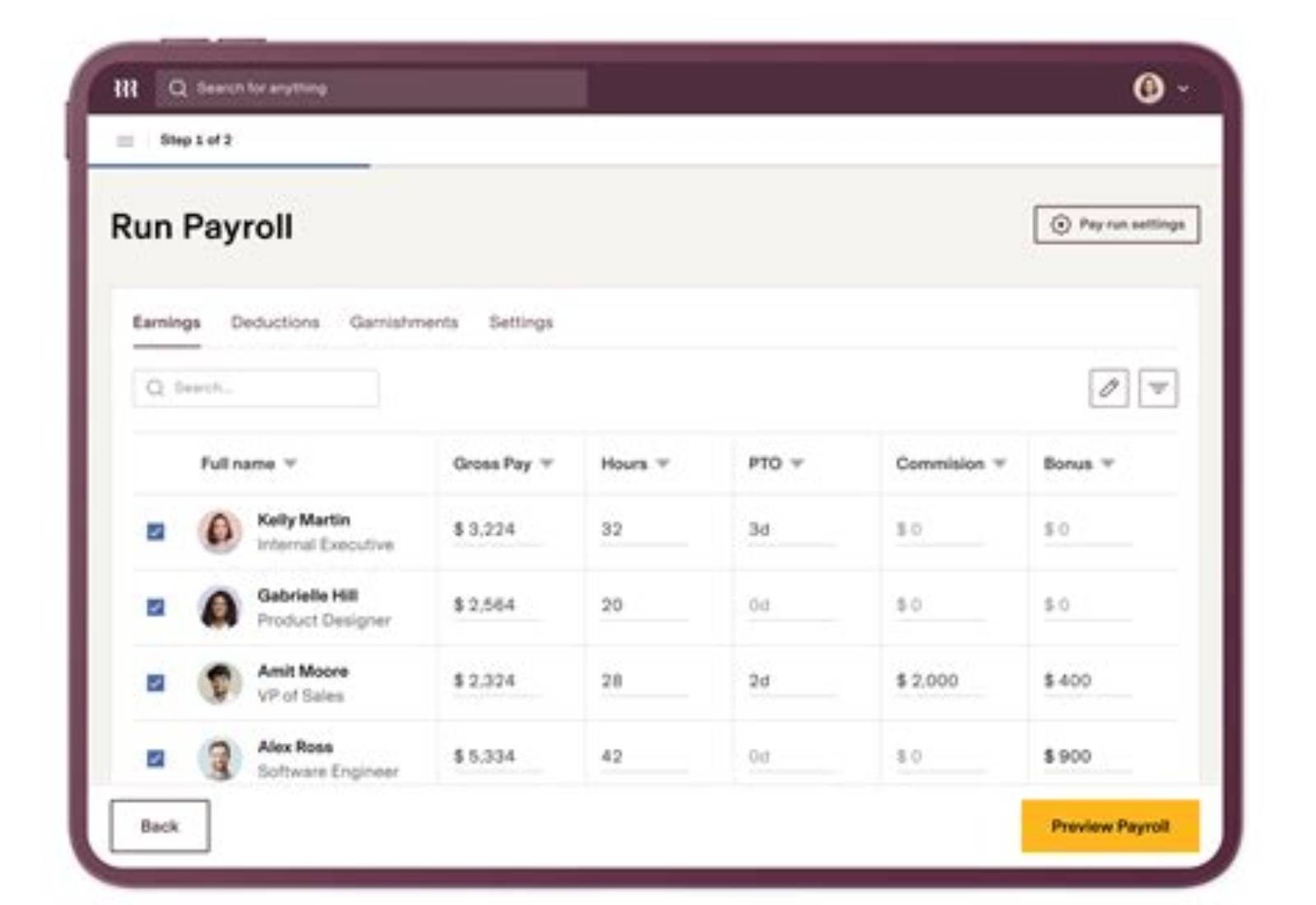
Task: Edit Alex Ross's bonus $ 900
Action: coord(1087,758)
